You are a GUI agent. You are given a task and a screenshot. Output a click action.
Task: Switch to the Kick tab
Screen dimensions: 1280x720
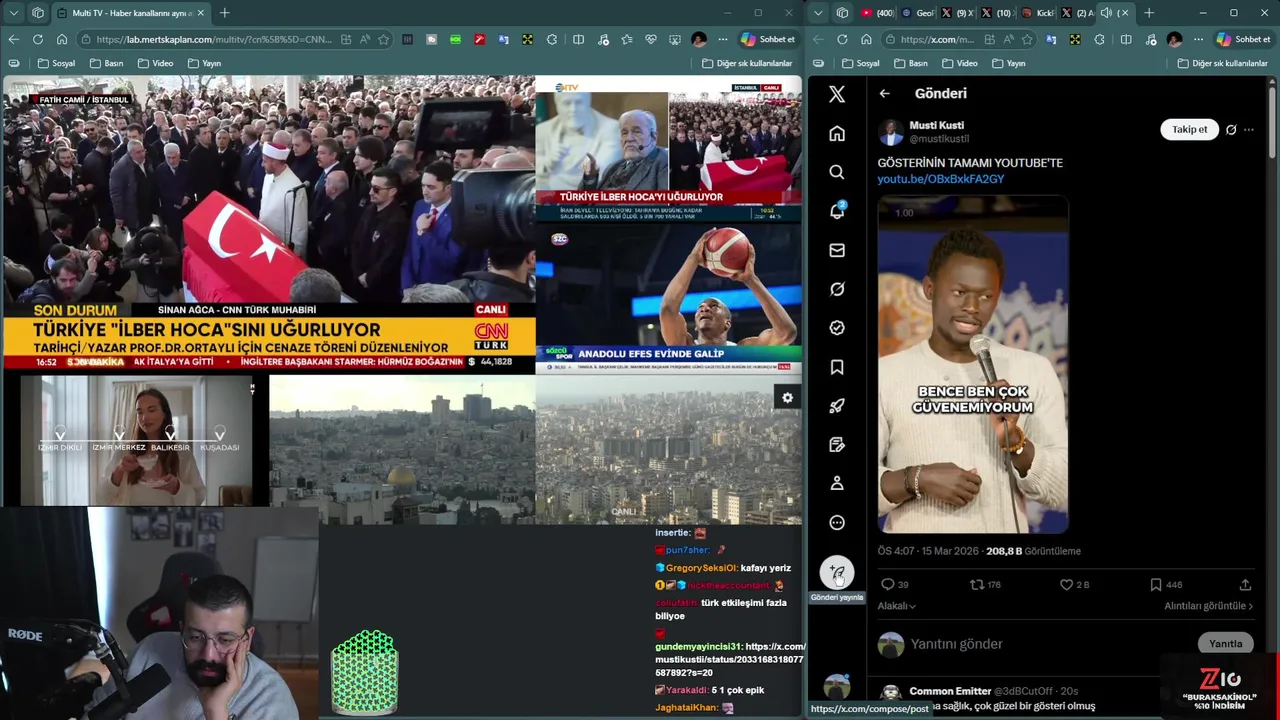1037,13
